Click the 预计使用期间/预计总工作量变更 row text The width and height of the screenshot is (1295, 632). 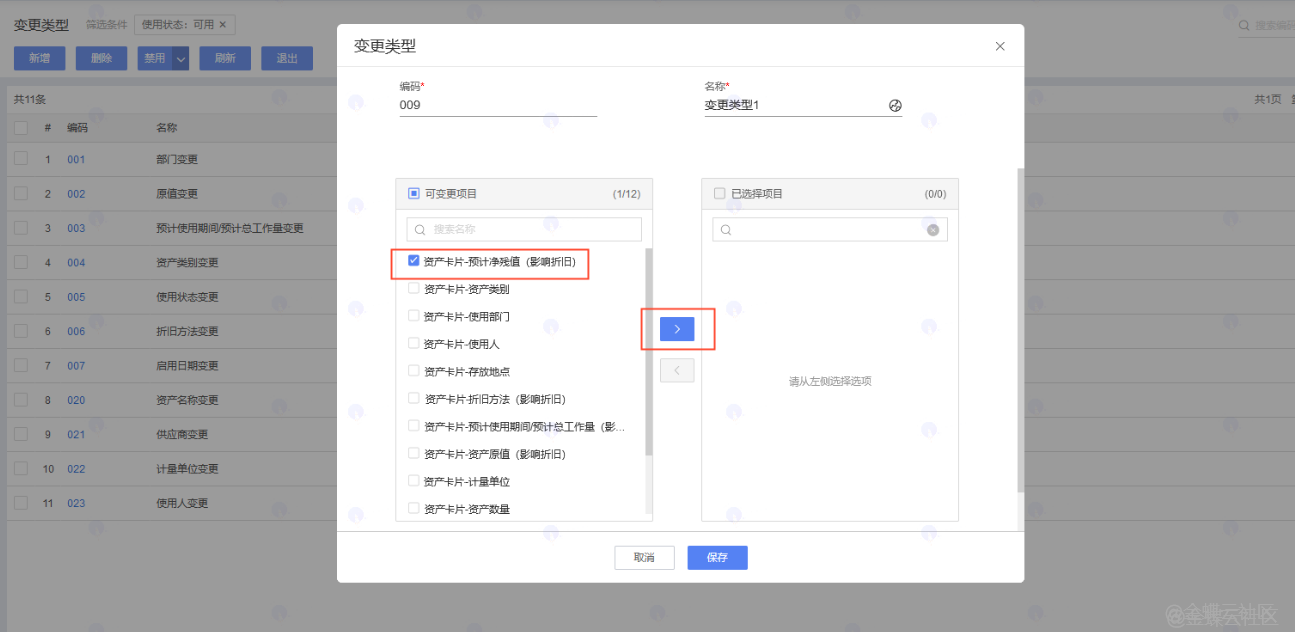(230, 229)
